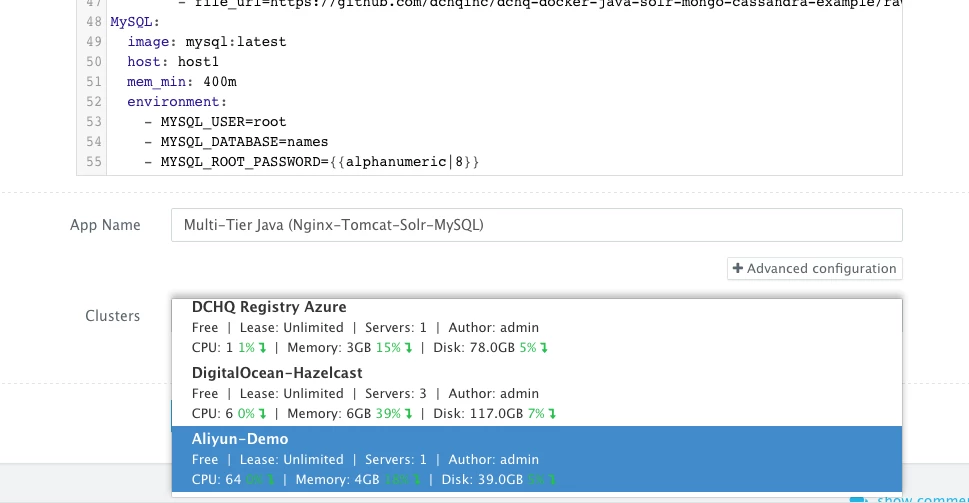The image size is (969, 503).
Task: Click line number 55 in gutter
Action: tap(94, 162)
